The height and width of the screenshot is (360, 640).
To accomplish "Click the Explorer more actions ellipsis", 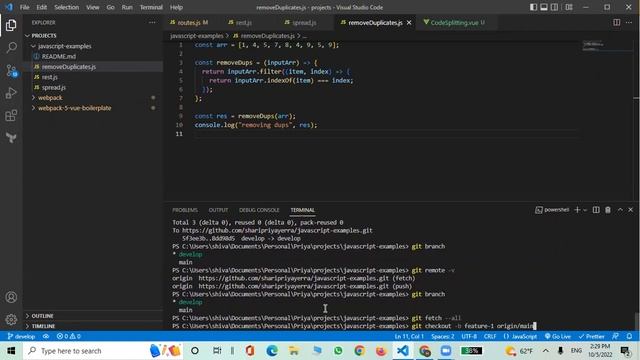I will [x=152, y=22].
